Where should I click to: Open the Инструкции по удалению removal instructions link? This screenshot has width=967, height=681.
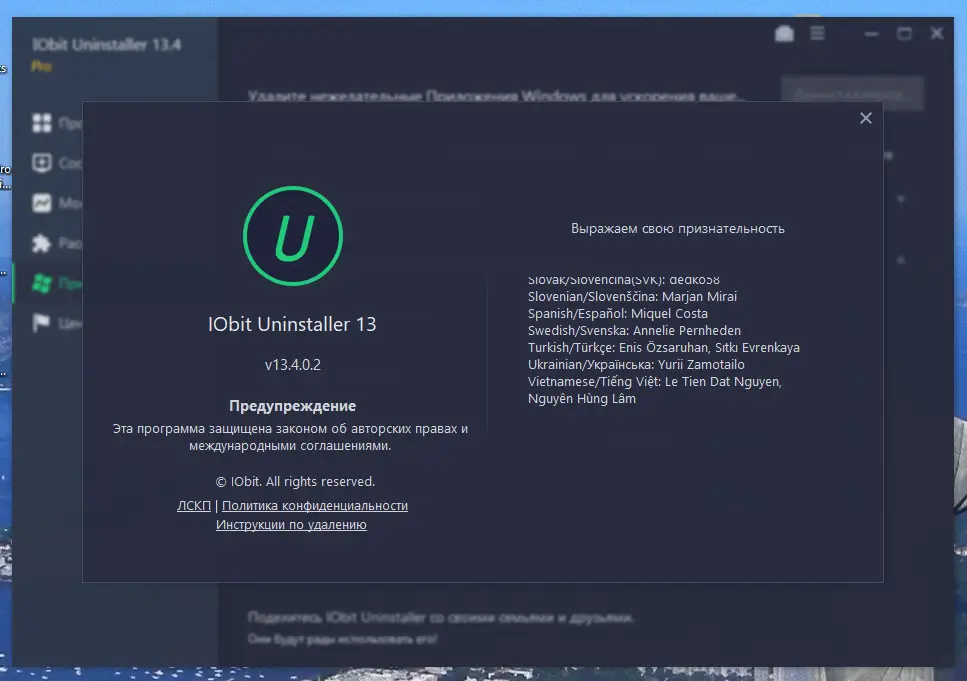293,524
